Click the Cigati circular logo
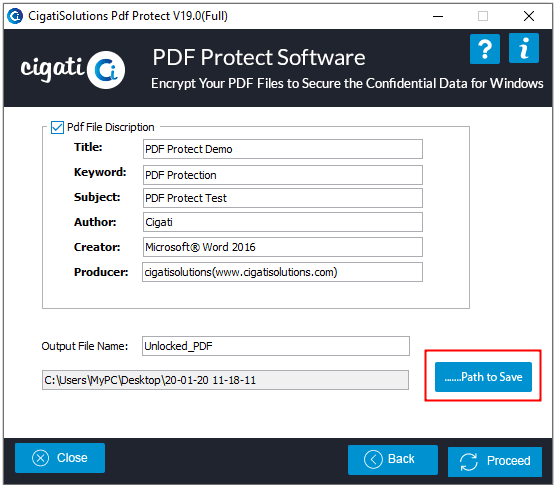 coord(106,70)
